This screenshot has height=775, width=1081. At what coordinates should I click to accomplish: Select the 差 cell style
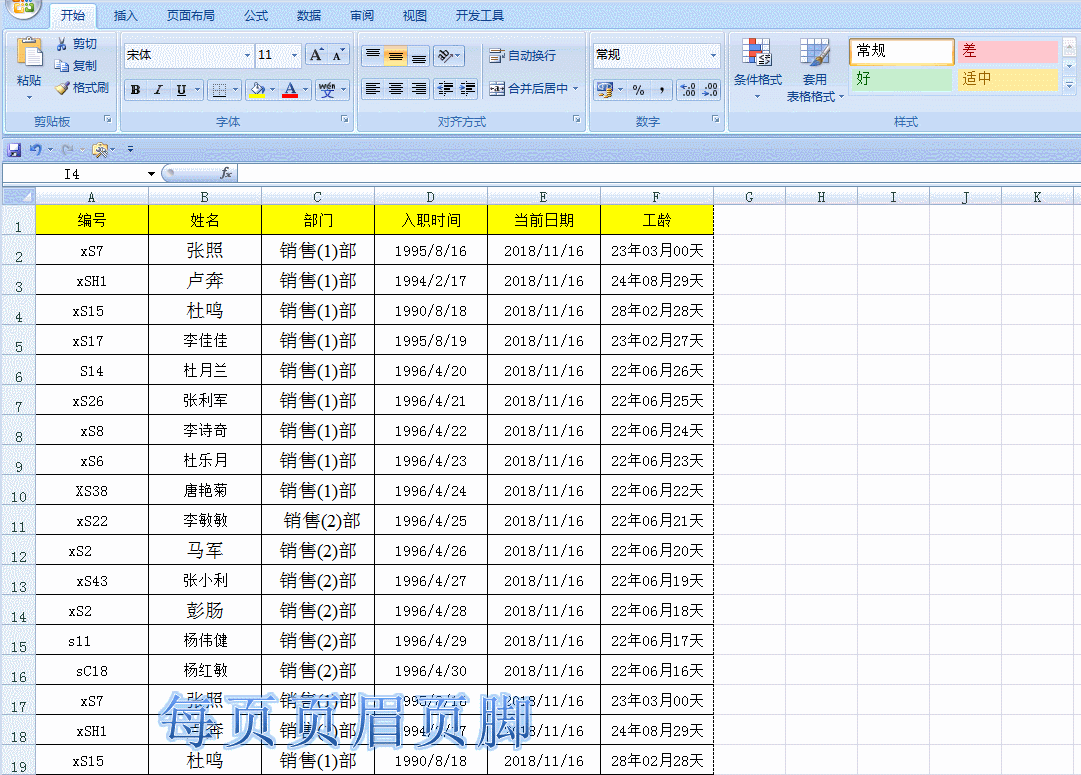point(1007,51)
